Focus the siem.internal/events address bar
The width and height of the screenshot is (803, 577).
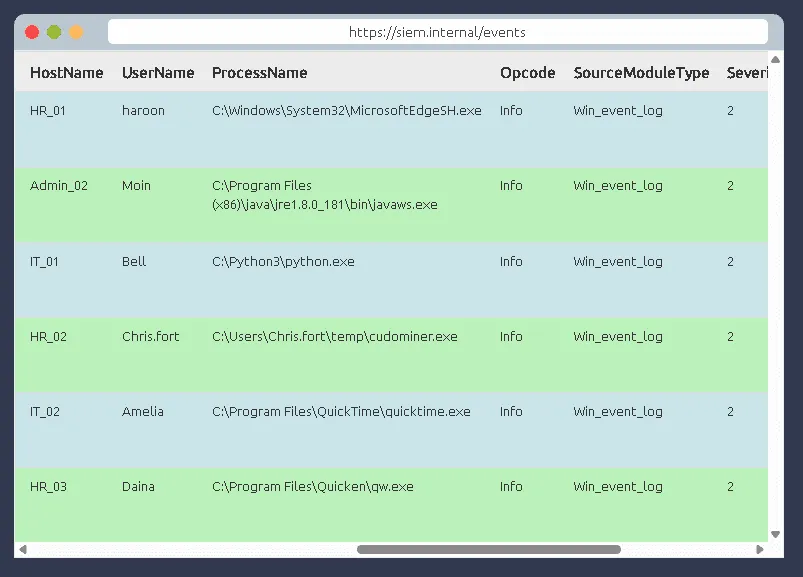pos(437,32)
